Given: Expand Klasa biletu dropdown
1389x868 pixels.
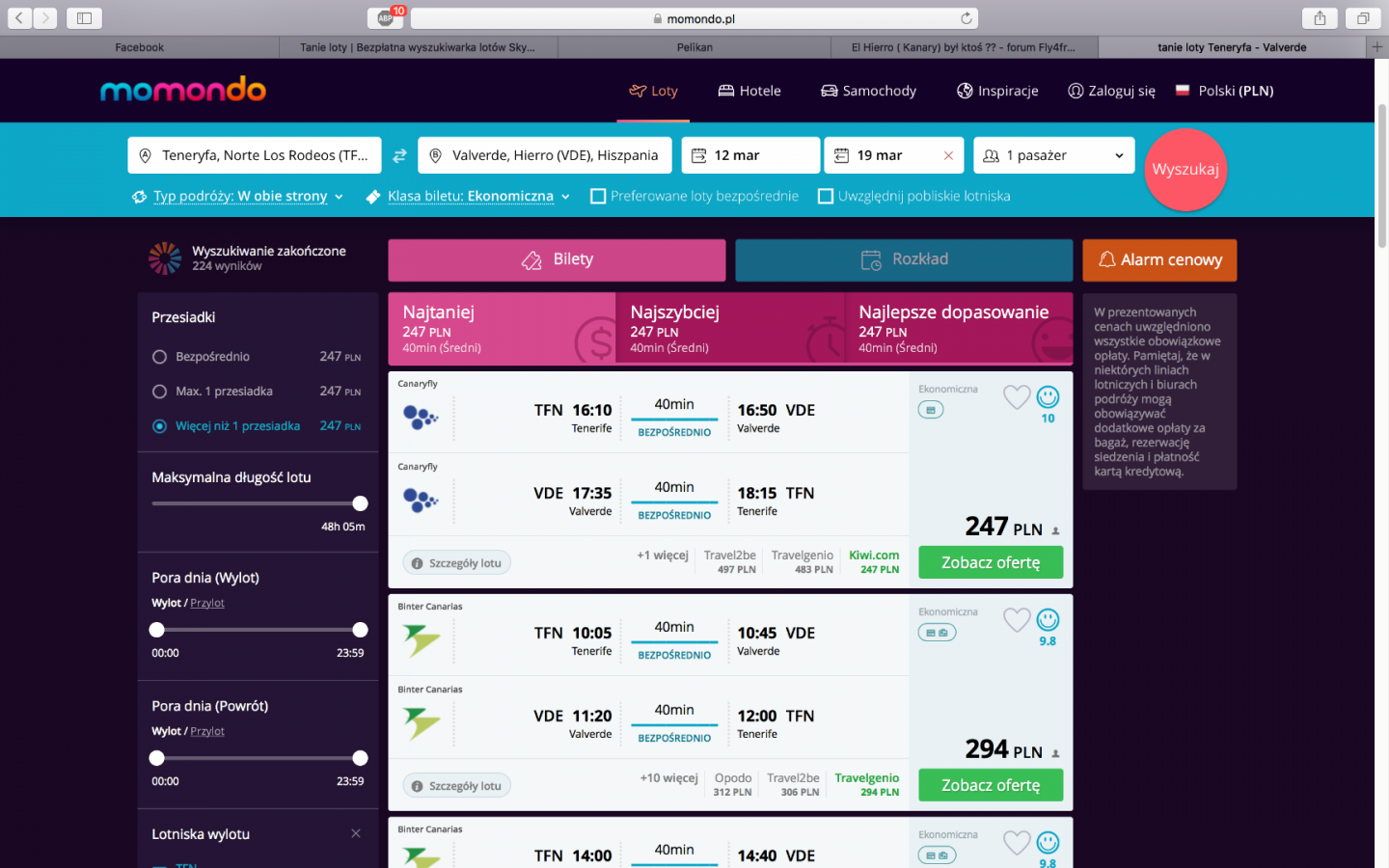Looking at the screenshot, I should pos(469,196).
